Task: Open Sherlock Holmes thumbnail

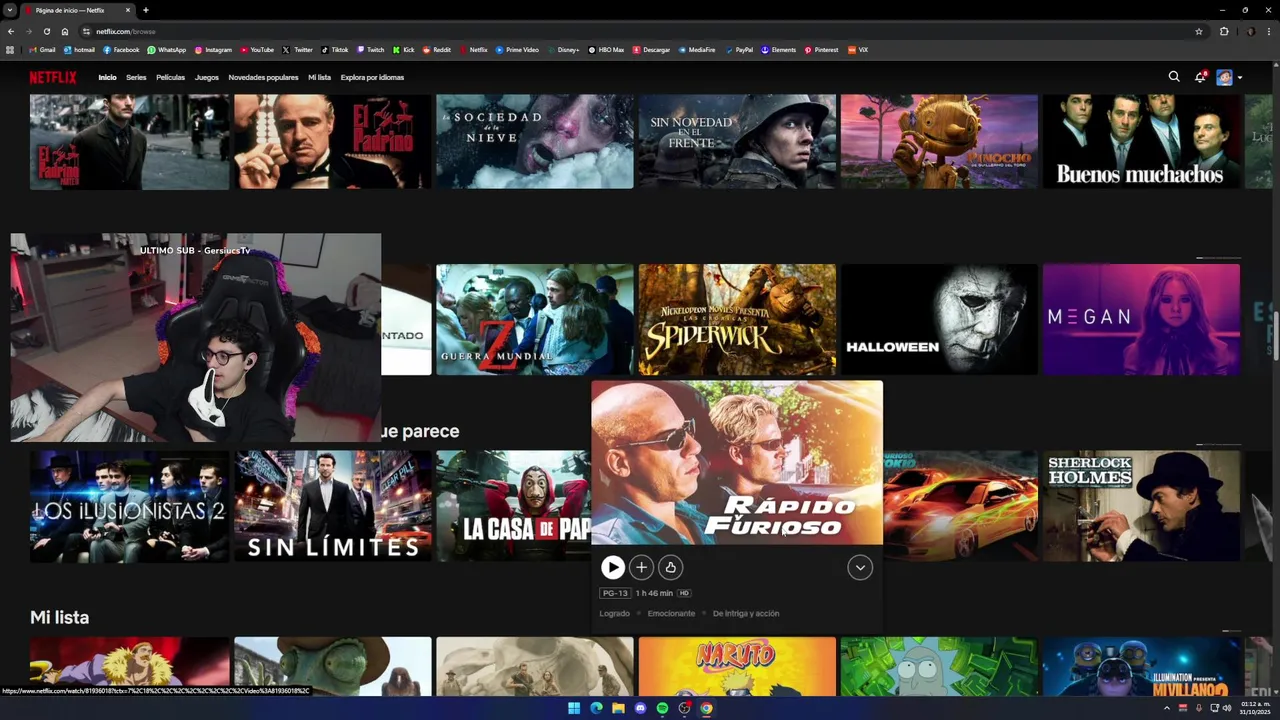Action: (1142, 506)
